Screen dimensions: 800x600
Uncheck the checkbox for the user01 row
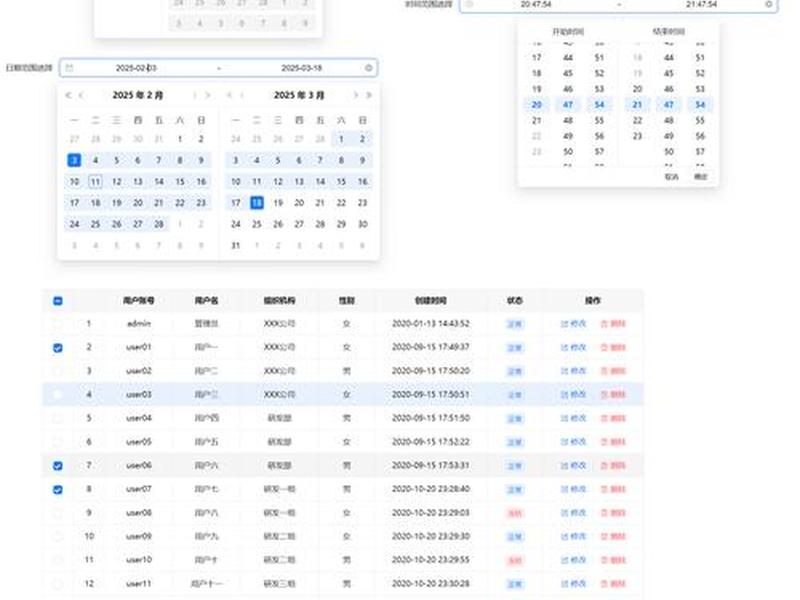tap(58, 347)
